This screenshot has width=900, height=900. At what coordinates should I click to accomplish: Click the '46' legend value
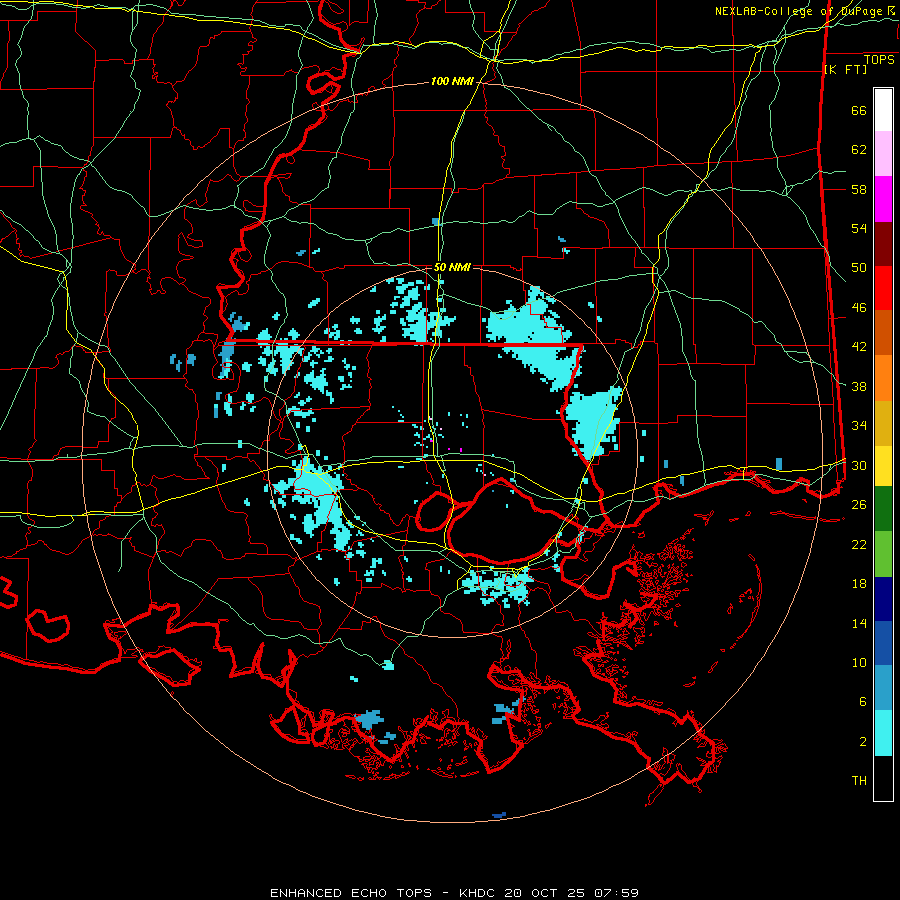(x=859, y=308)
